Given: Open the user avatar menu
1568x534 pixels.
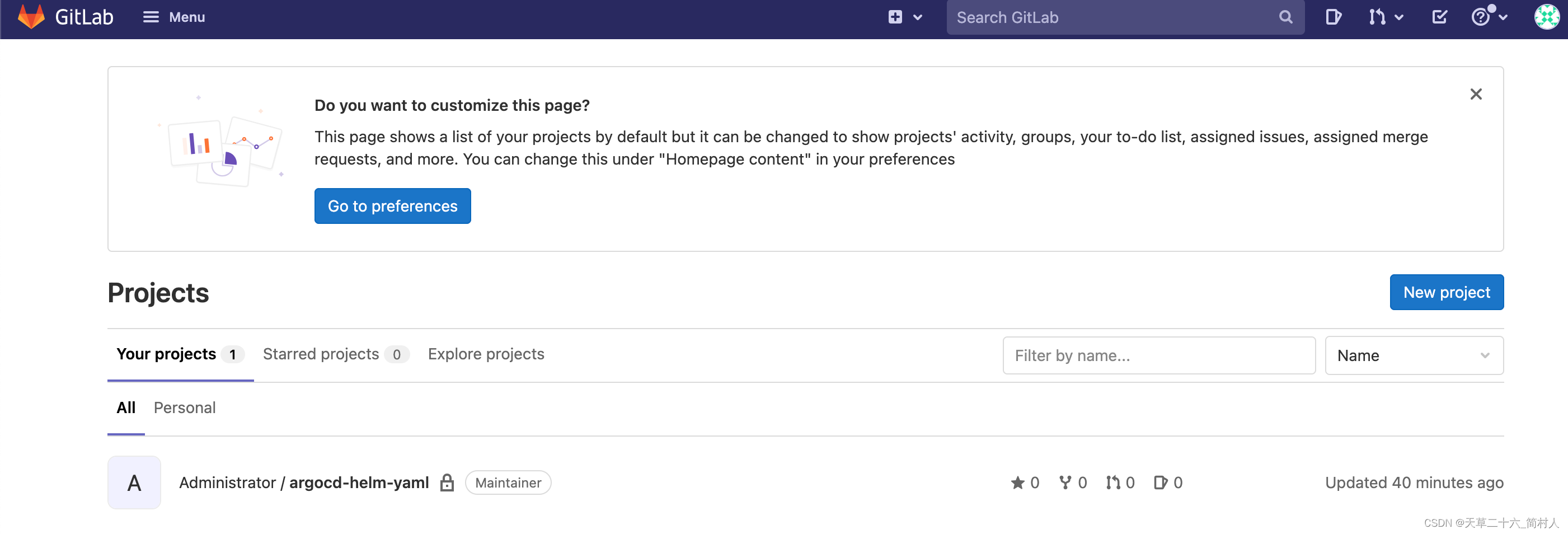Looking at the screenshot, I should pos(1547,17).
